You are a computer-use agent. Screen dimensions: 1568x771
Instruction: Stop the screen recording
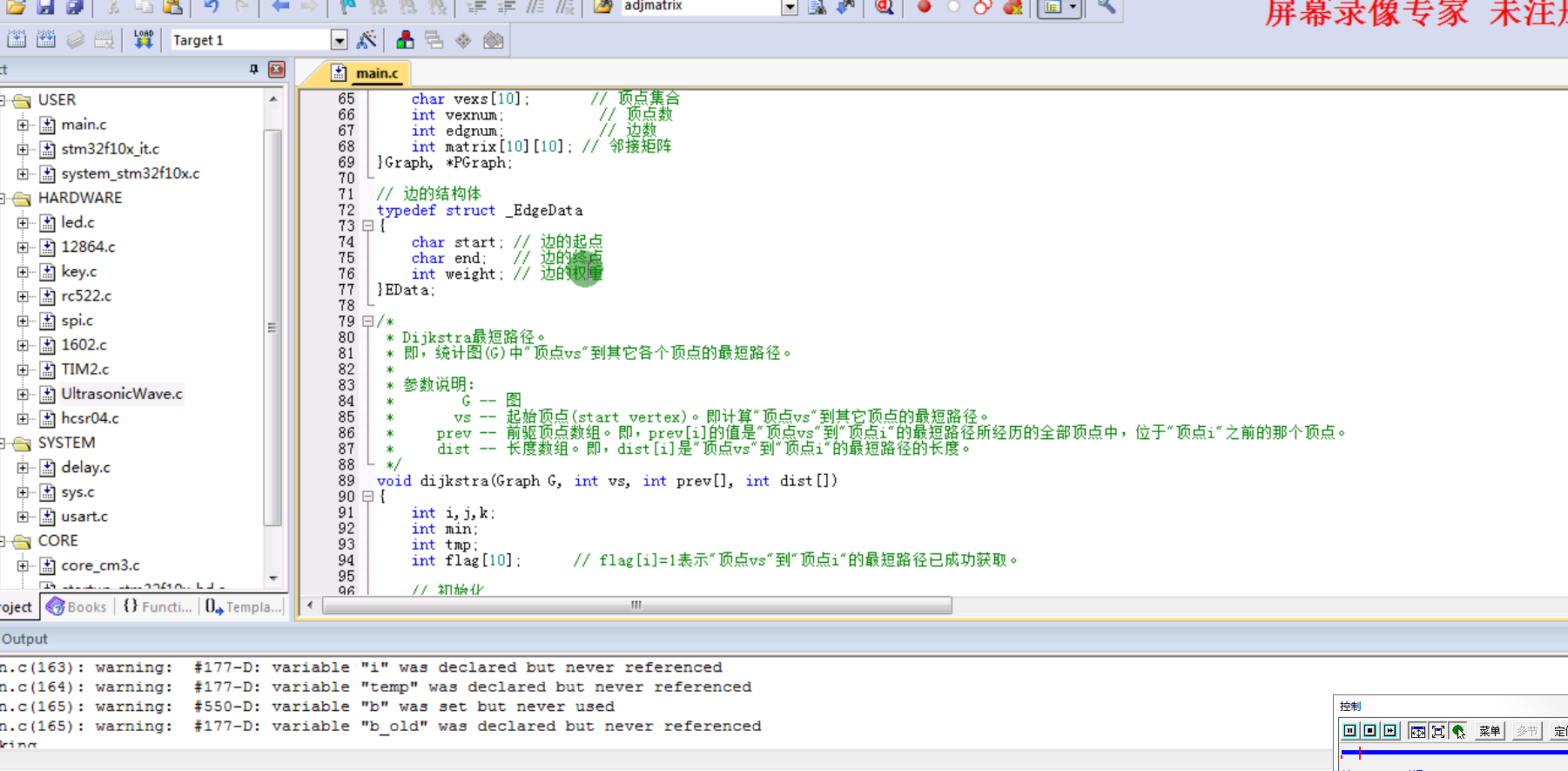[x=1369, y=731]
